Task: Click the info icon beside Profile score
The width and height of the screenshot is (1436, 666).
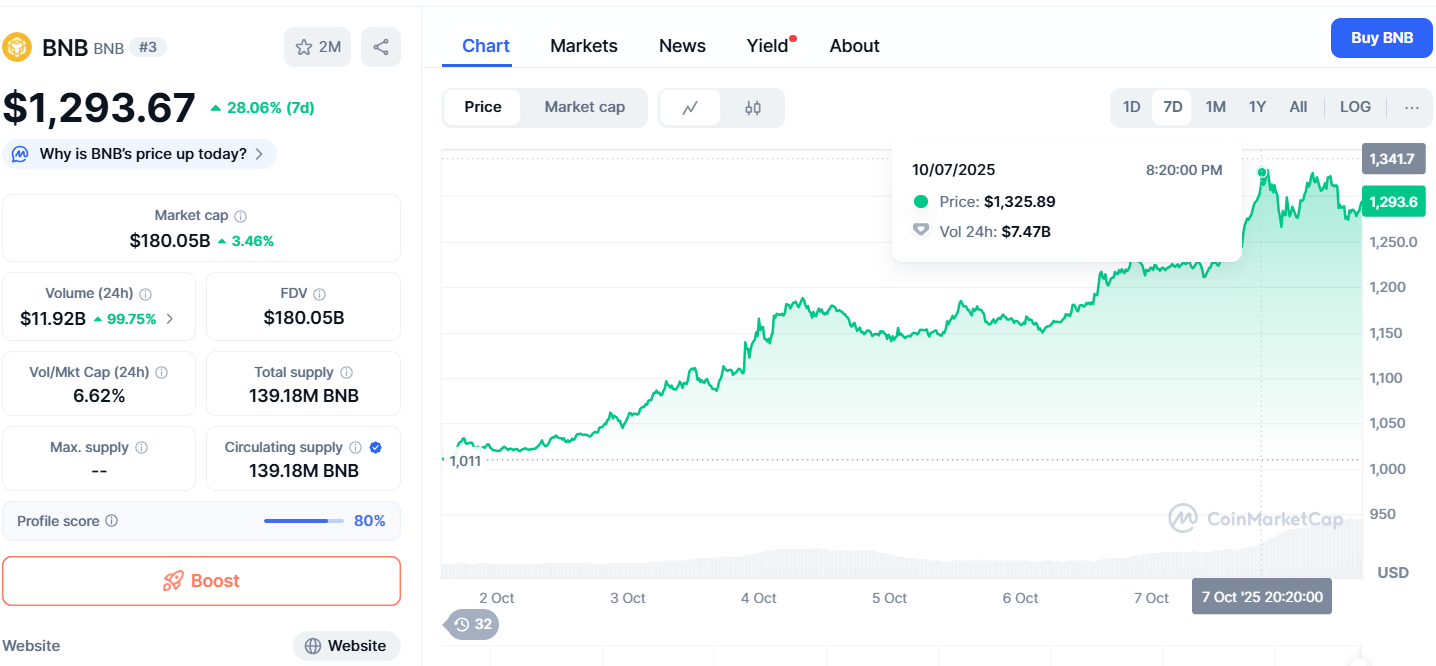Action: (x=111, y=521)
